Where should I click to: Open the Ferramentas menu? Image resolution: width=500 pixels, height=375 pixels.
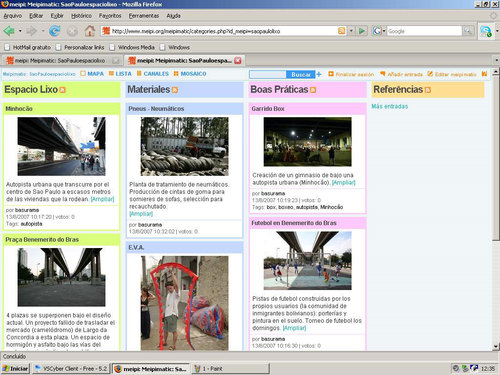coord(144,16)
